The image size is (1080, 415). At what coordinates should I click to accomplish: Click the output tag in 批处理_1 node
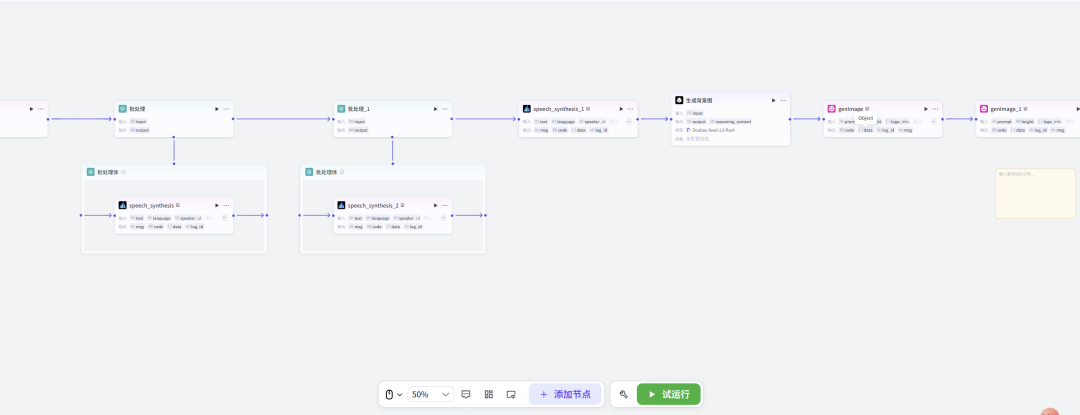pyautogui.click(x=358, y=129)
